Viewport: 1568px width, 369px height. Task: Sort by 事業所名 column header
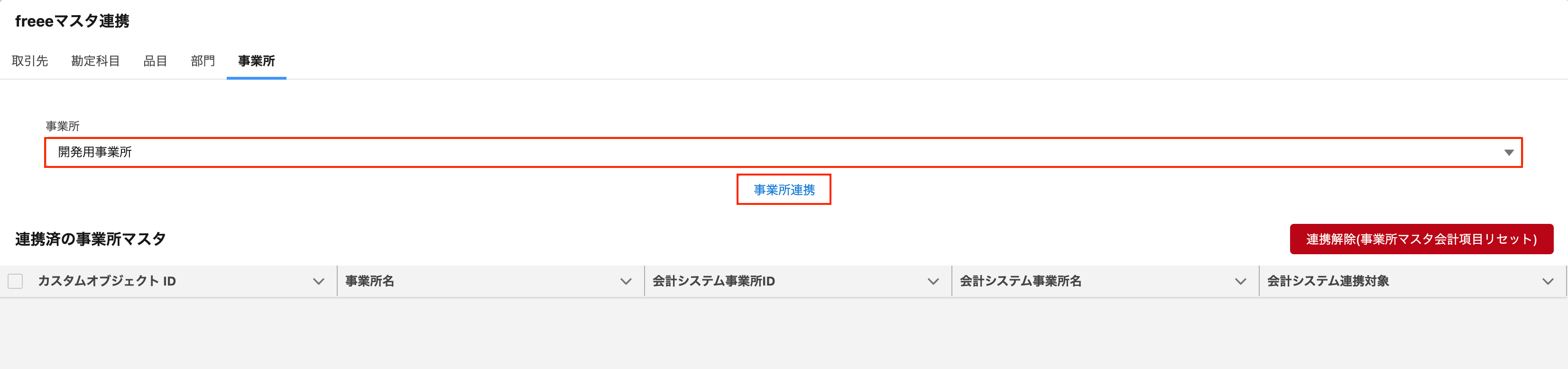coord(370,281)
